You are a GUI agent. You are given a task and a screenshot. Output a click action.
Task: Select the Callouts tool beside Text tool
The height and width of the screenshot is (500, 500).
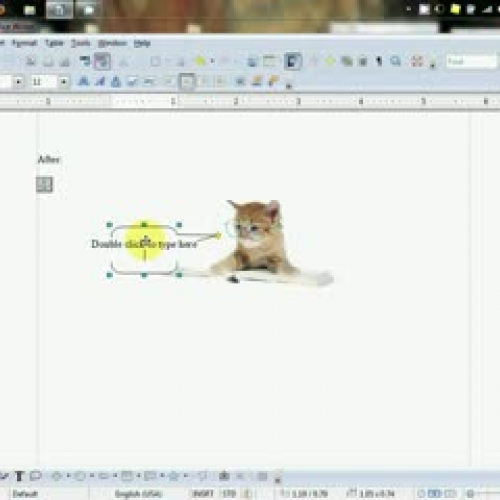pos(36,476)
